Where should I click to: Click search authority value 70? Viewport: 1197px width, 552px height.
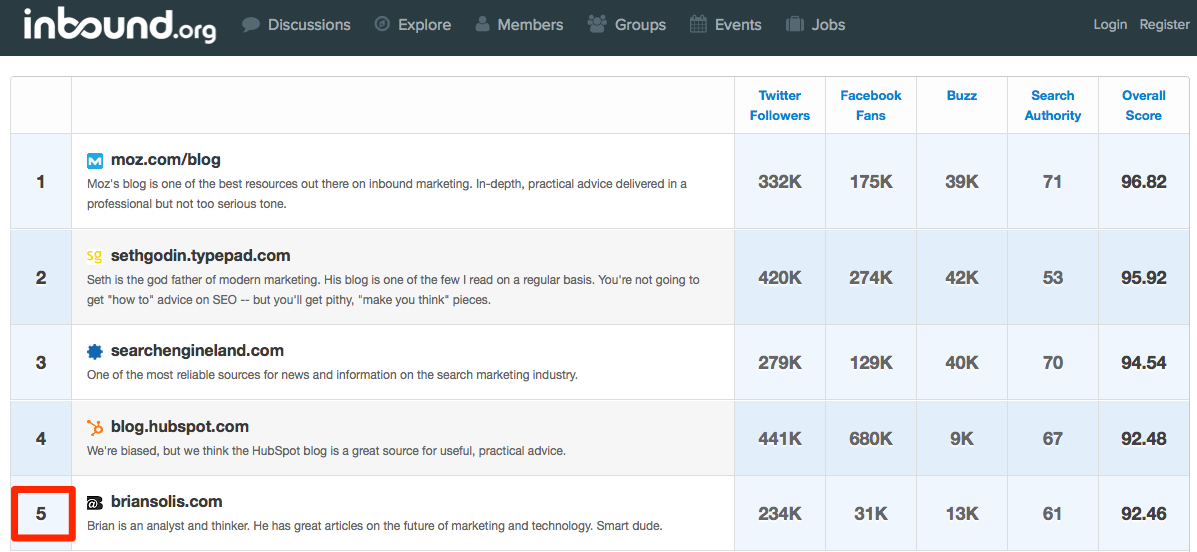tap(1053, 363)
